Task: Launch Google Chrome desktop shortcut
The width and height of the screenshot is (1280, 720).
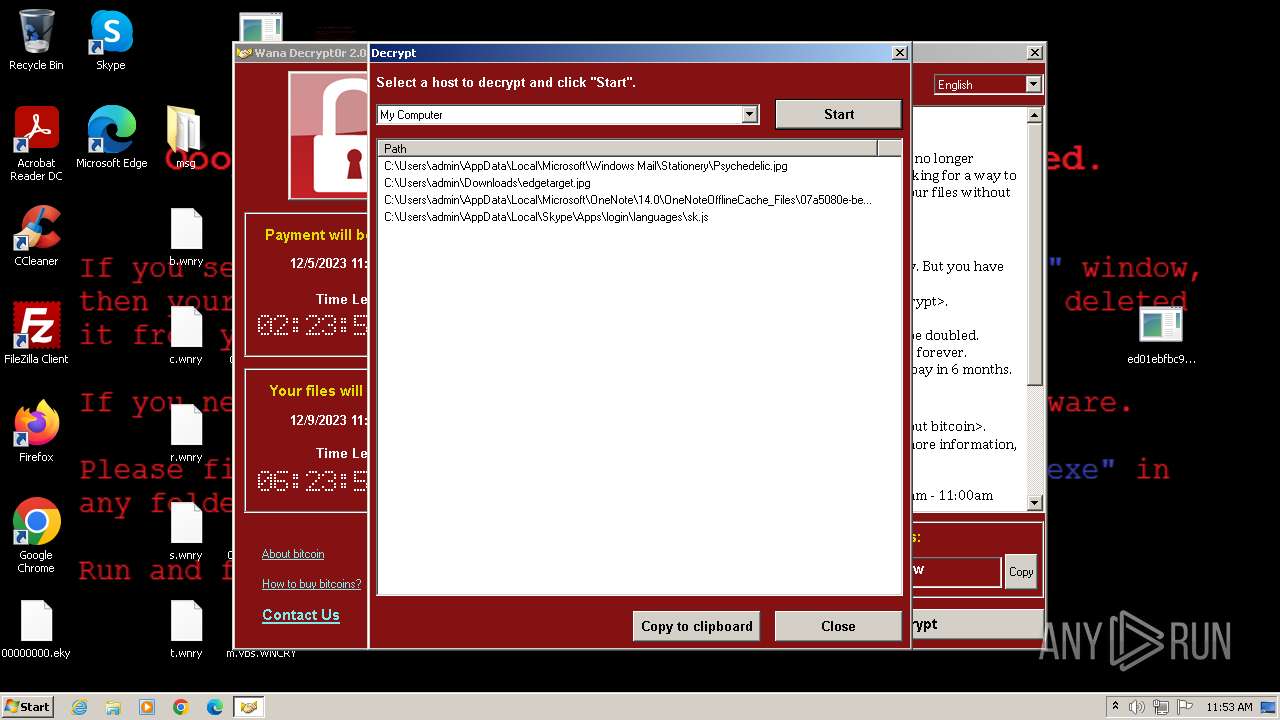Action: [36, 536]
